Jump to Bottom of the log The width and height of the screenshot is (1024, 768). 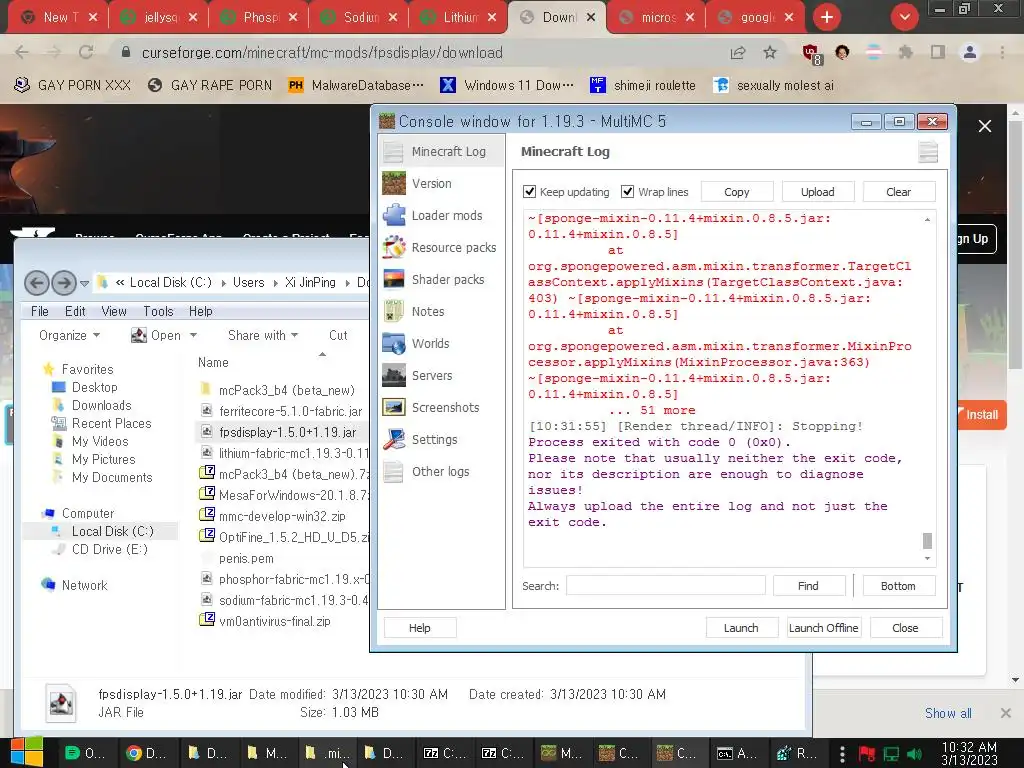pyautogui.click(x=899, y=586)
